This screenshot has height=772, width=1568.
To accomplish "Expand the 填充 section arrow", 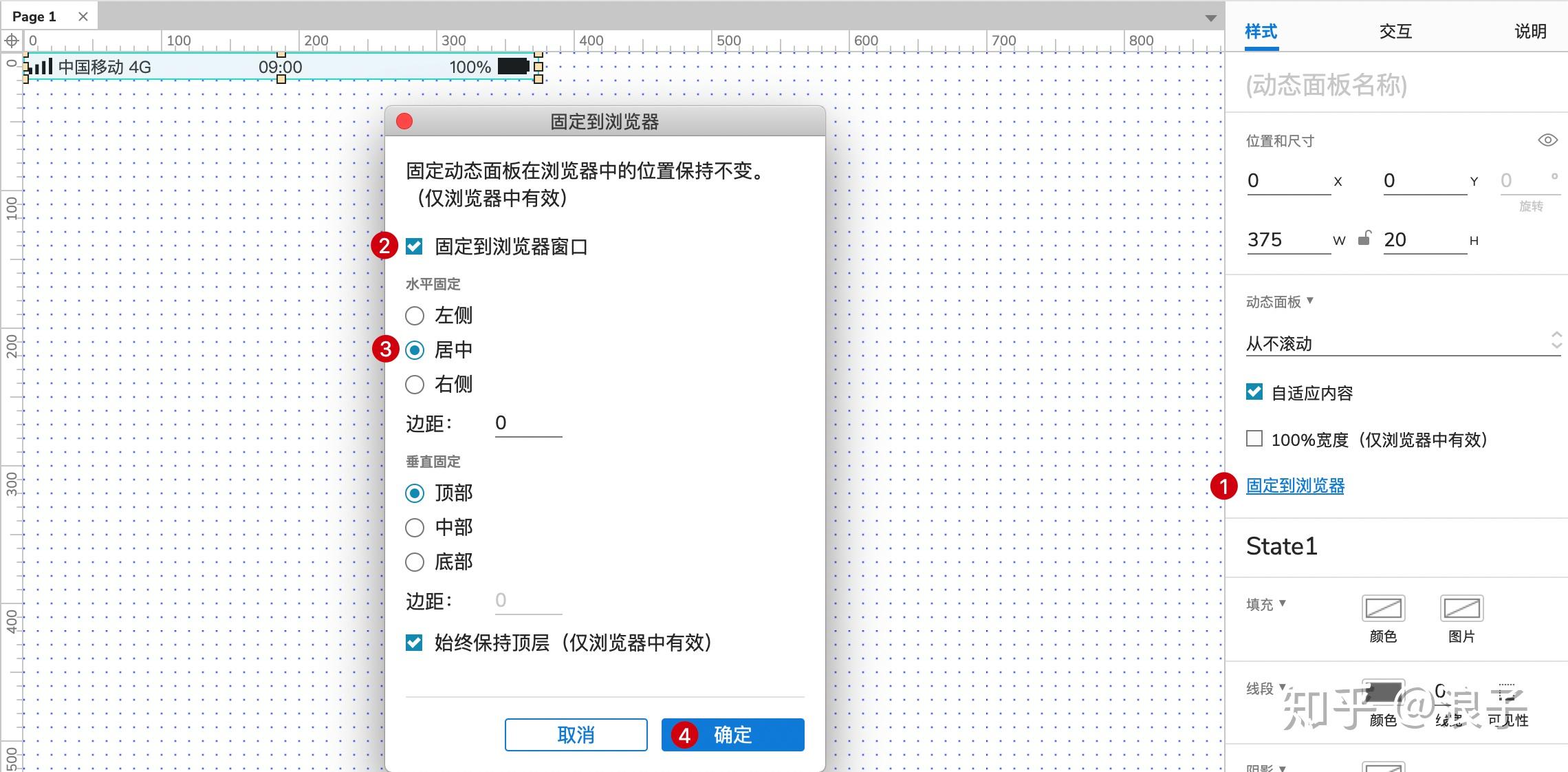I will coord(1282,603).
